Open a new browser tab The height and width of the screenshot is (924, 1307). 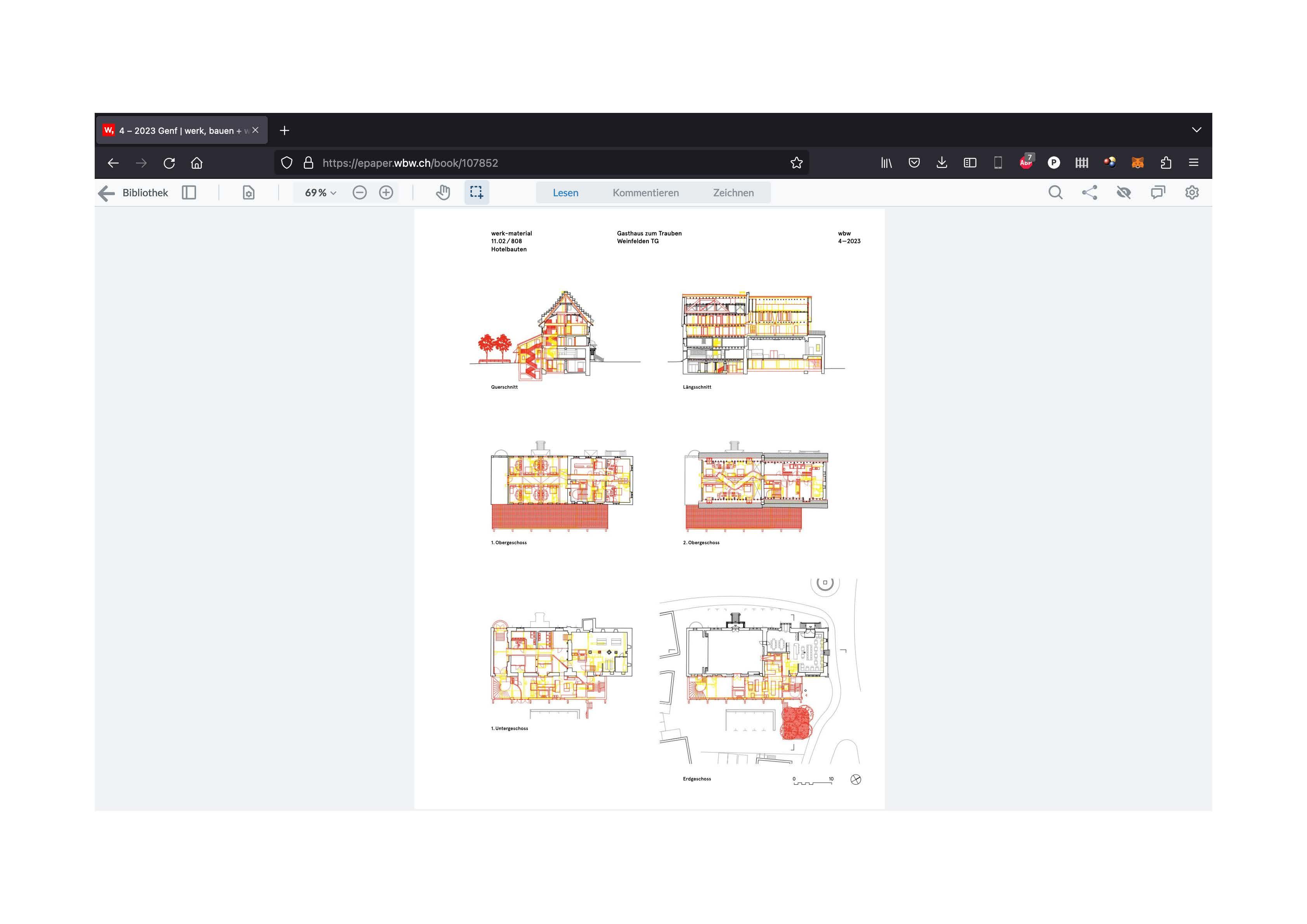[284, 131]
